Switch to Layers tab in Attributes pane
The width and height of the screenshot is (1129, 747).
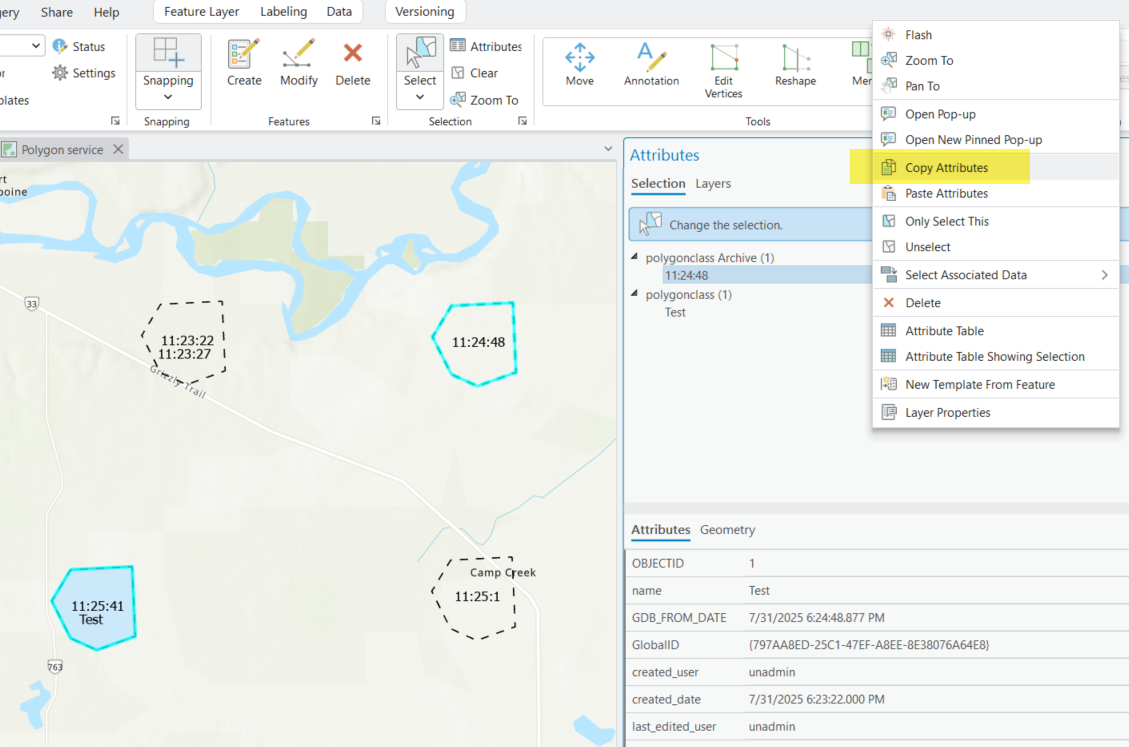(x=713, y=184)
